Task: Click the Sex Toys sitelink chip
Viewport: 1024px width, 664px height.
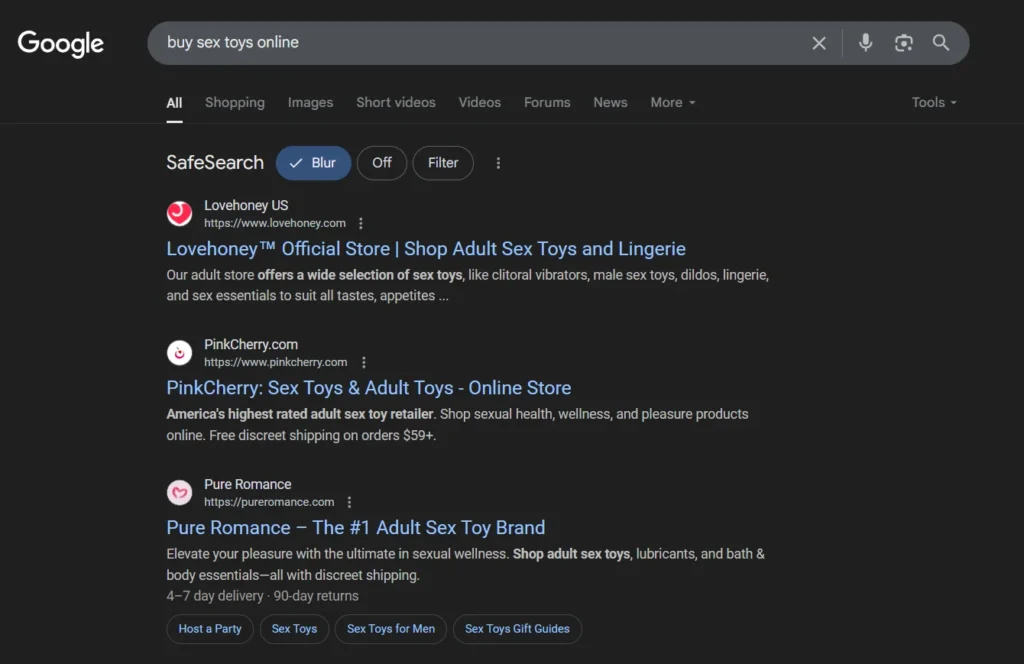Action: tap(294, 629)
